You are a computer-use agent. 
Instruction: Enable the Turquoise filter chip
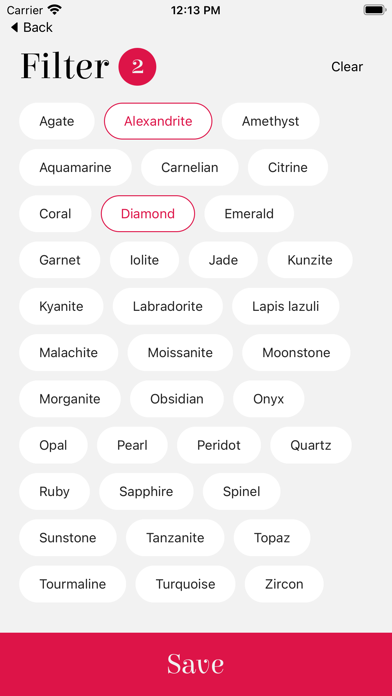tap(185, 584)
